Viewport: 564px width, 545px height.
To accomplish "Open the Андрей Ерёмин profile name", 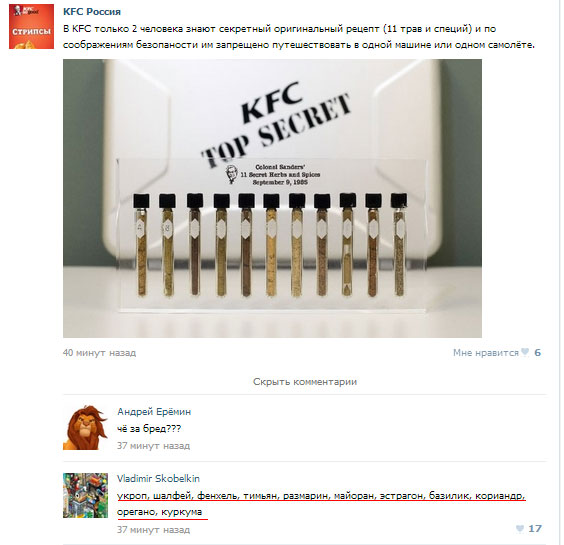I will [154, 412].
